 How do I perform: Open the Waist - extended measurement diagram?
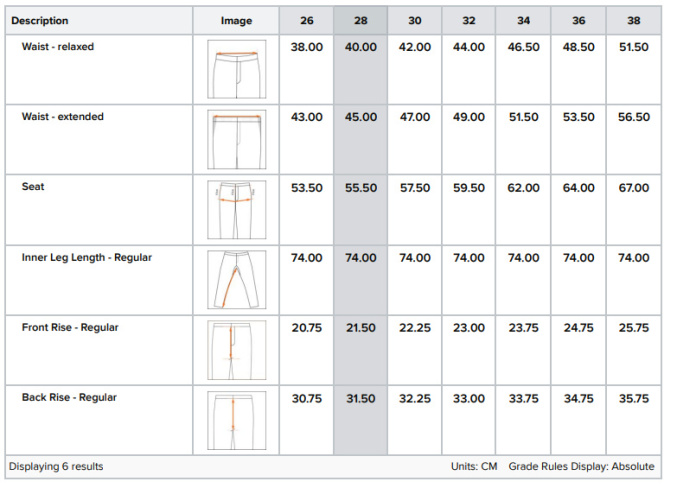click(237, 139)
